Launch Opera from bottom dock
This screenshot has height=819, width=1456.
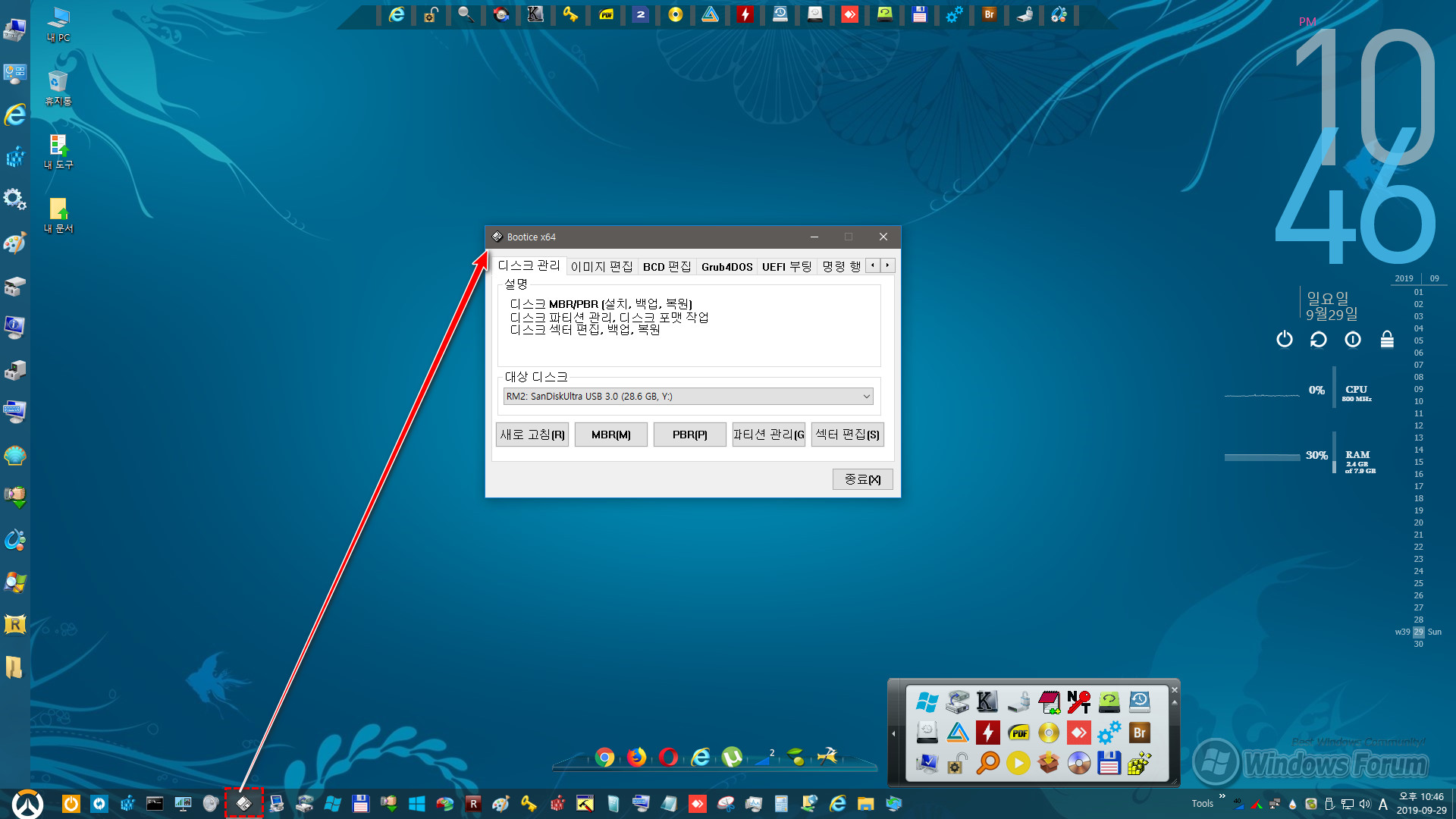(668, 757)
